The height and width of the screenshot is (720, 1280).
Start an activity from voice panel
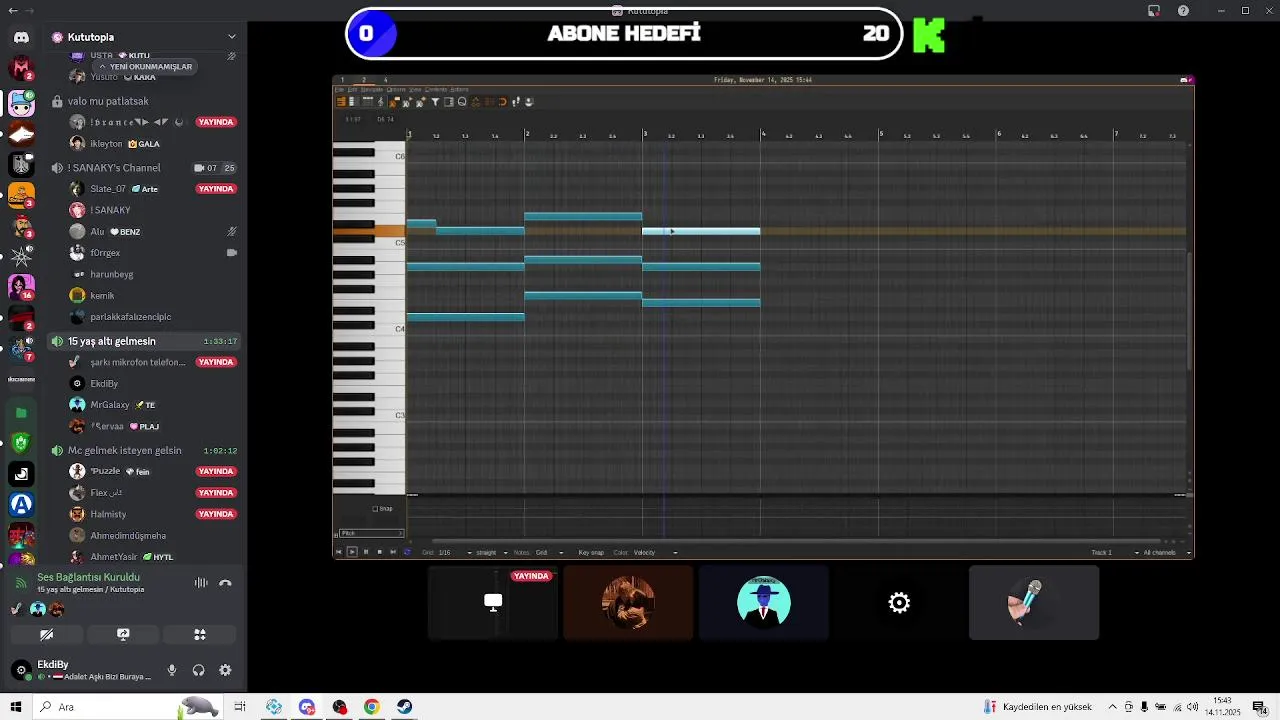click(200, 634)
